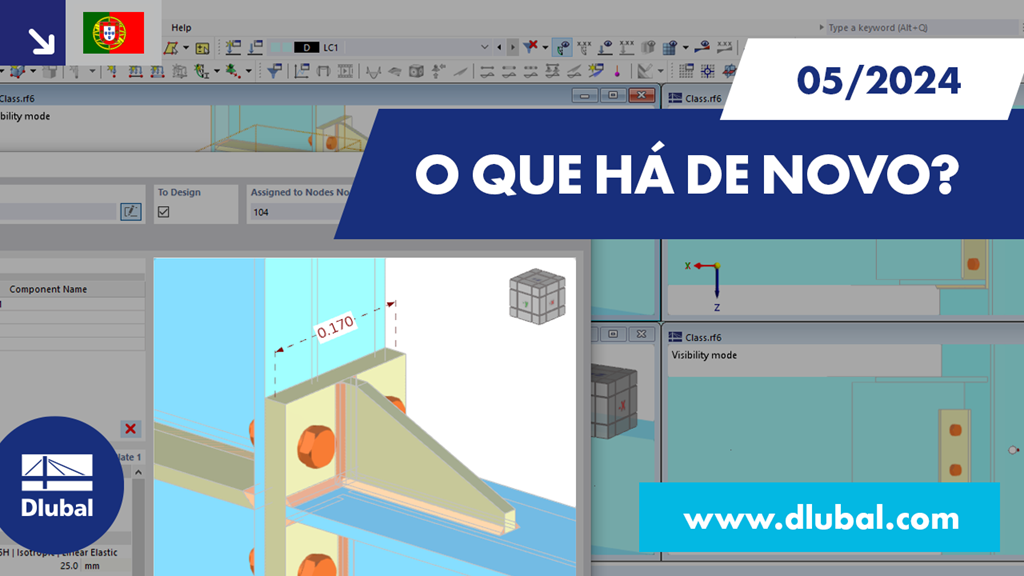This screenshot has width=1024, height=576.
Task: Click lower right Class.rf6 window title
Action: [703, 337]
